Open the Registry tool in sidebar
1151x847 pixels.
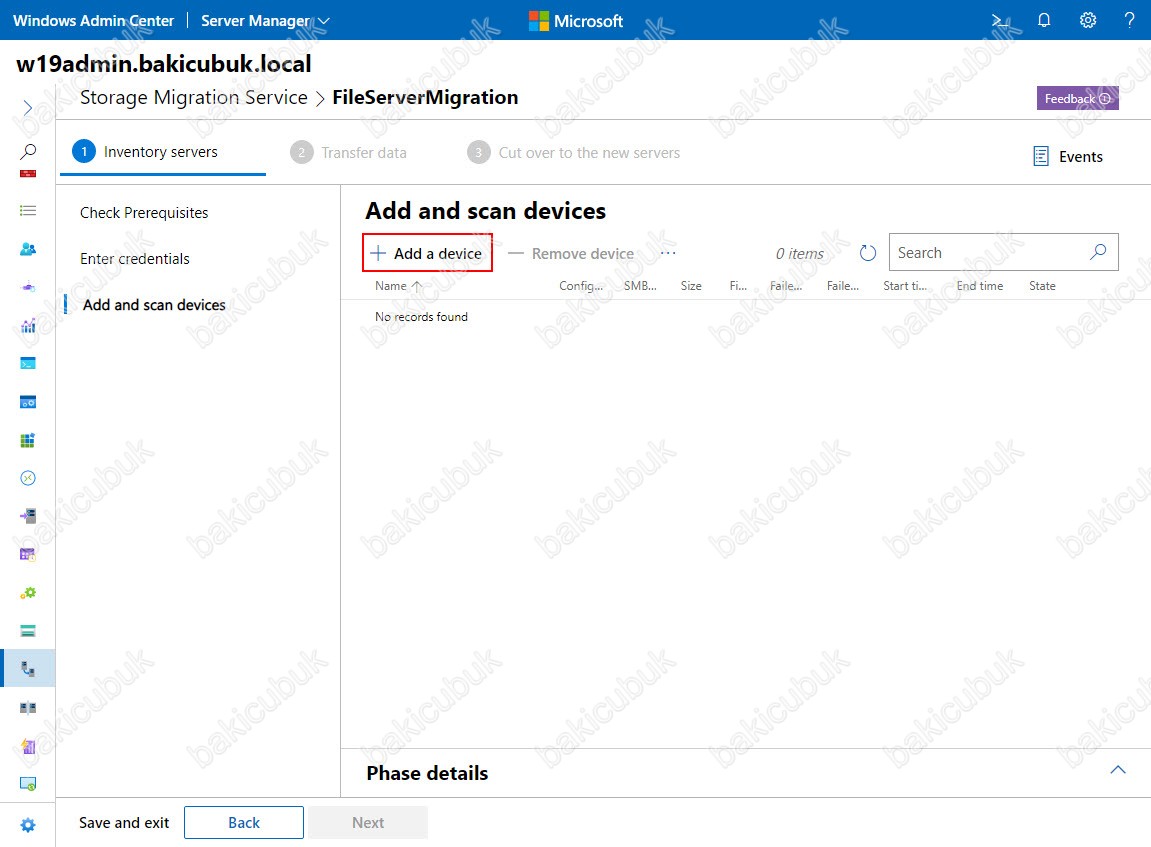click(x=28, y=440)
